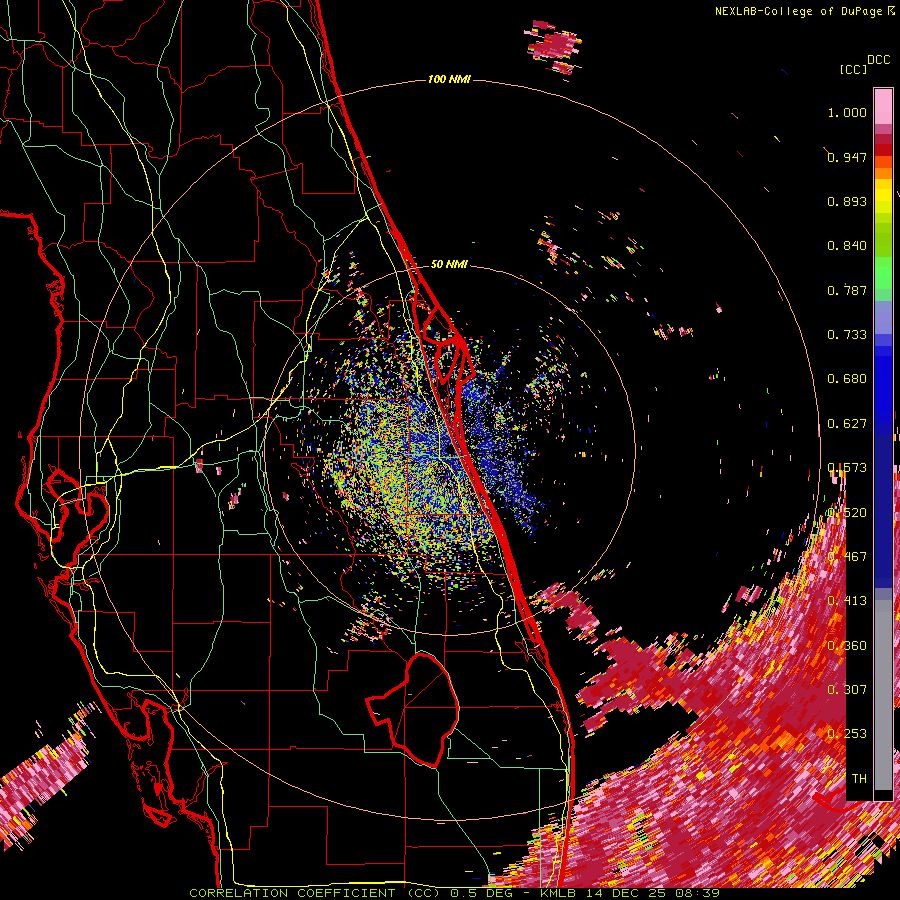
Task: Click the 0.467 legend value
Action: (847, 557)
